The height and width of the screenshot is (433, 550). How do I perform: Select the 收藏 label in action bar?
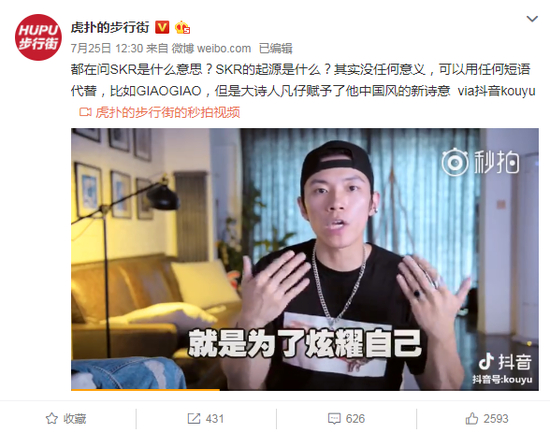pyautogui.click(x=75, y=419)
